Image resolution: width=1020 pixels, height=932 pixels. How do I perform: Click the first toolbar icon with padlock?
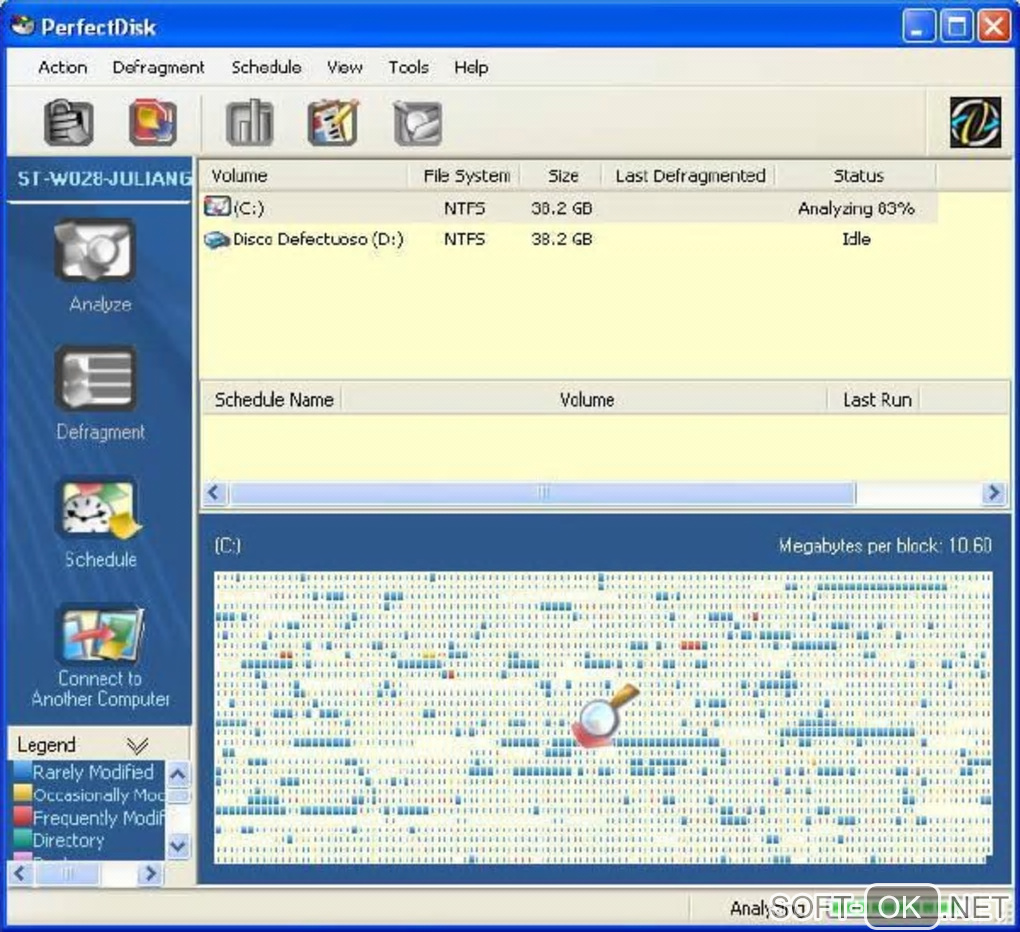click(68, 122)
